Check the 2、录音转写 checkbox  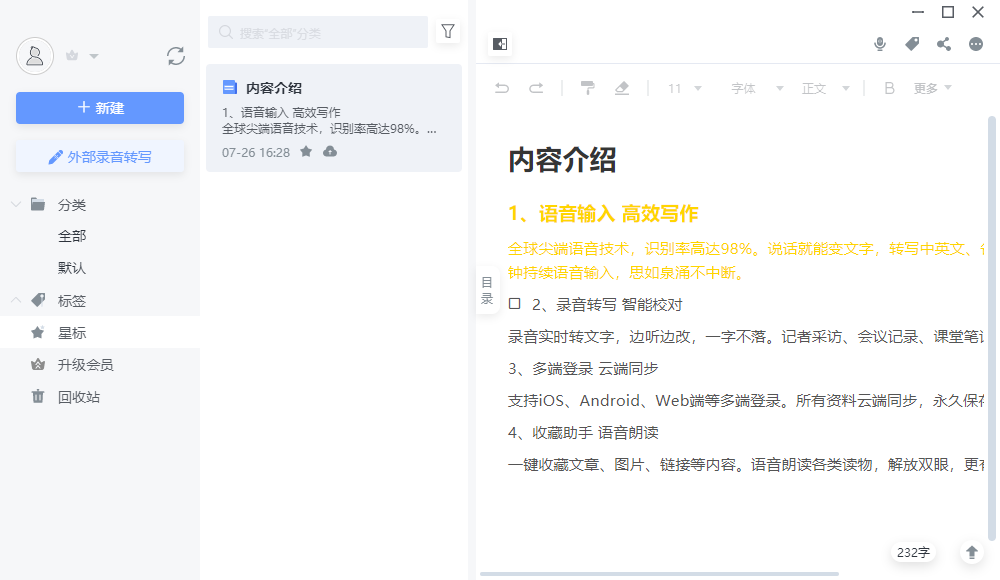[x=515, y=304]
